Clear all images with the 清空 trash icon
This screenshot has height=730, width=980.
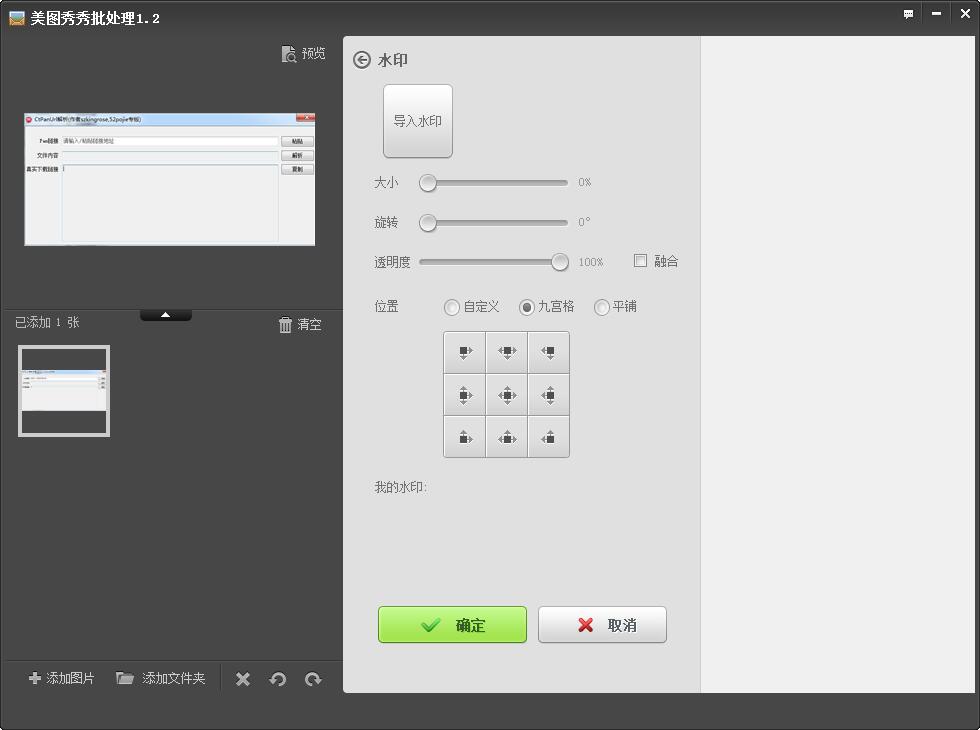click(300, 324)
